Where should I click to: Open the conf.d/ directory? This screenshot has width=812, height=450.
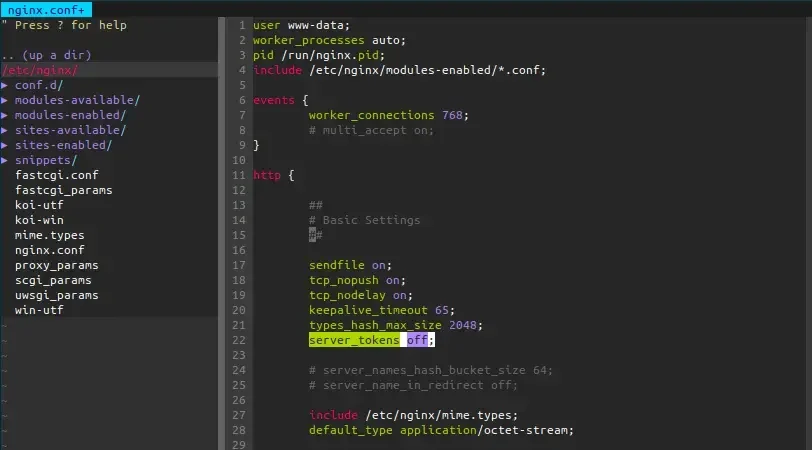(x=39, y=85)
